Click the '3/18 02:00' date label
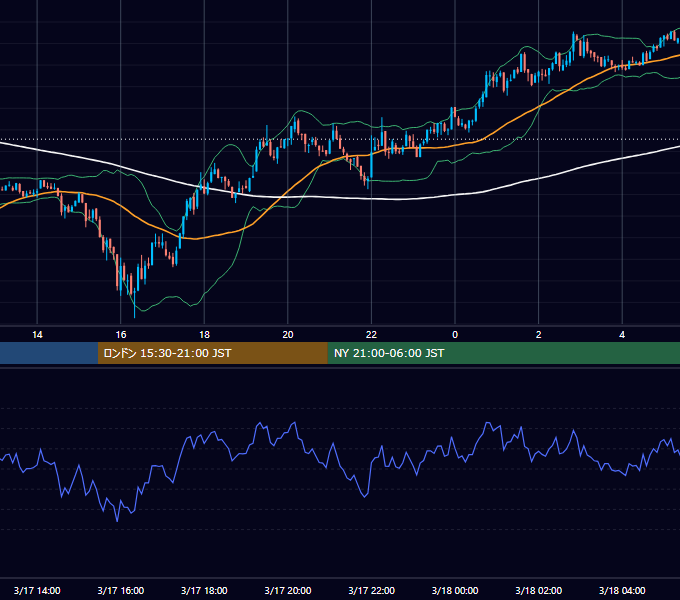The image size is (680, 600). click(x=539, y=590)
